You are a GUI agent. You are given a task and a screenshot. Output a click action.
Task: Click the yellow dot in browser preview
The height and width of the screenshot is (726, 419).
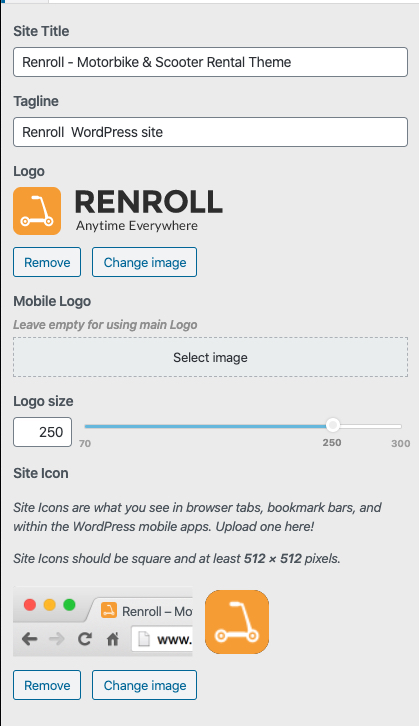point(50,605)
